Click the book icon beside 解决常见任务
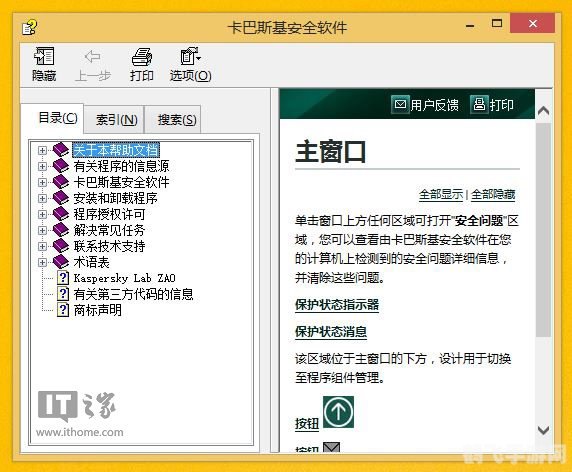Viewport: 572px width, 472px height. pyautogui.click(x=61, y=230)
